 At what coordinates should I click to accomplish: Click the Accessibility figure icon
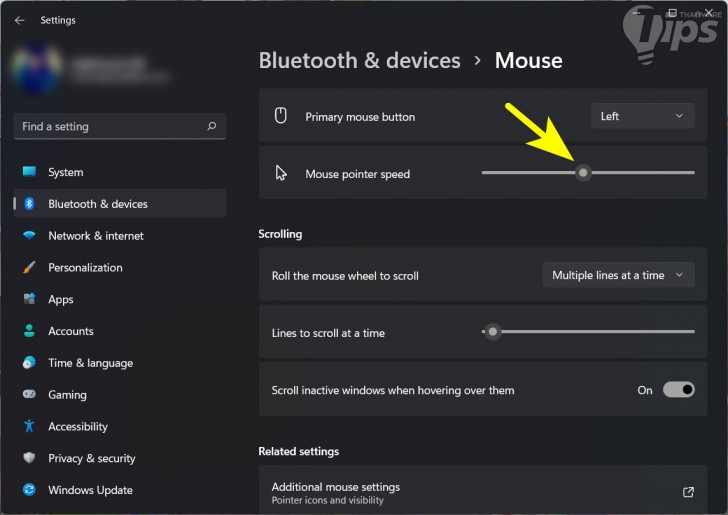29,426
